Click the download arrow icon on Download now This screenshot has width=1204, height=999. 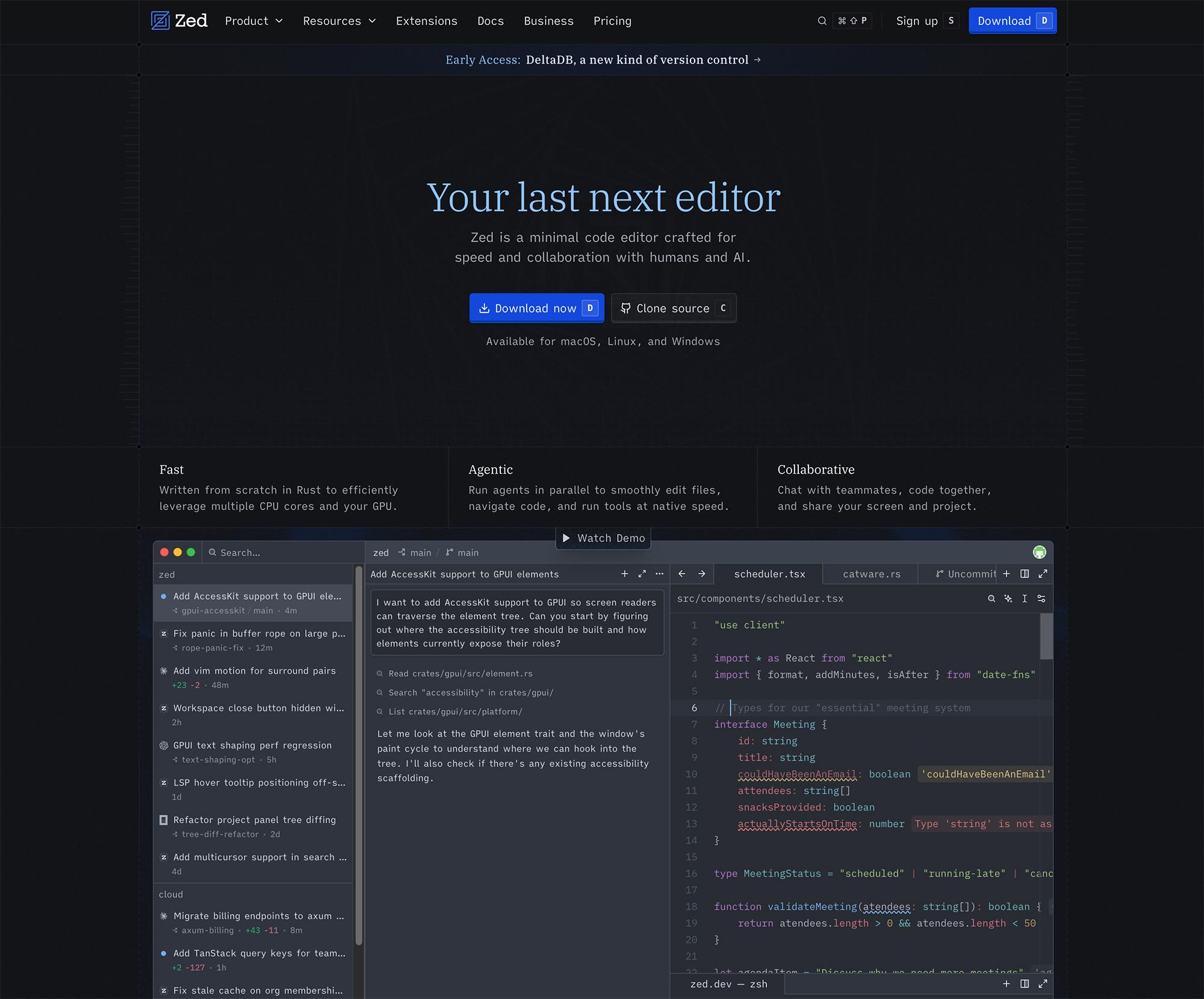(484, 308)
